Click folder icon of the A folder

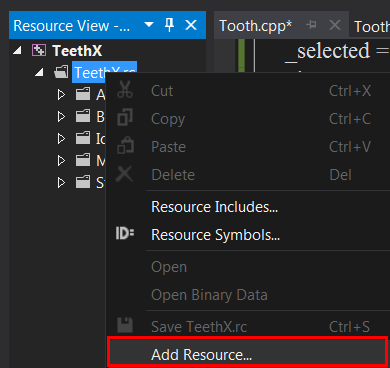83,94
